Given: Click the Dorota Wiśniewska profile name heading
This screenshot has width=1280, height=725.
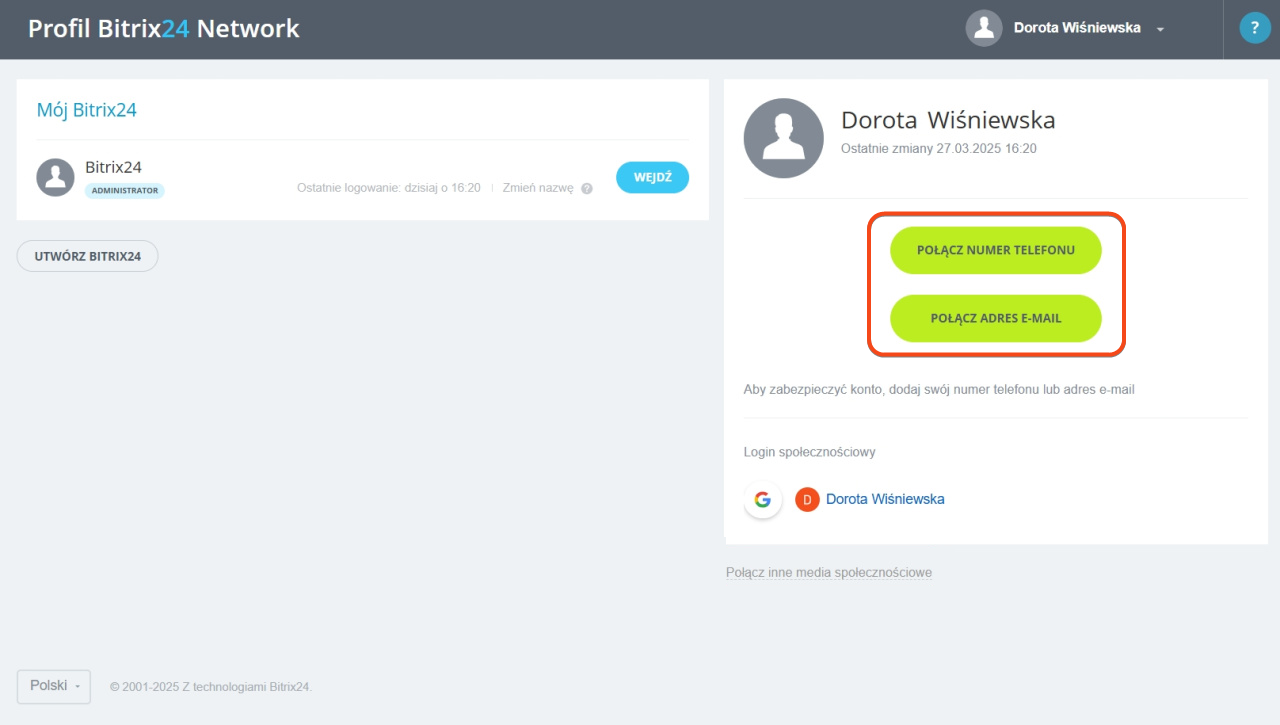Looking at the screenshot, I should (948, 121).
